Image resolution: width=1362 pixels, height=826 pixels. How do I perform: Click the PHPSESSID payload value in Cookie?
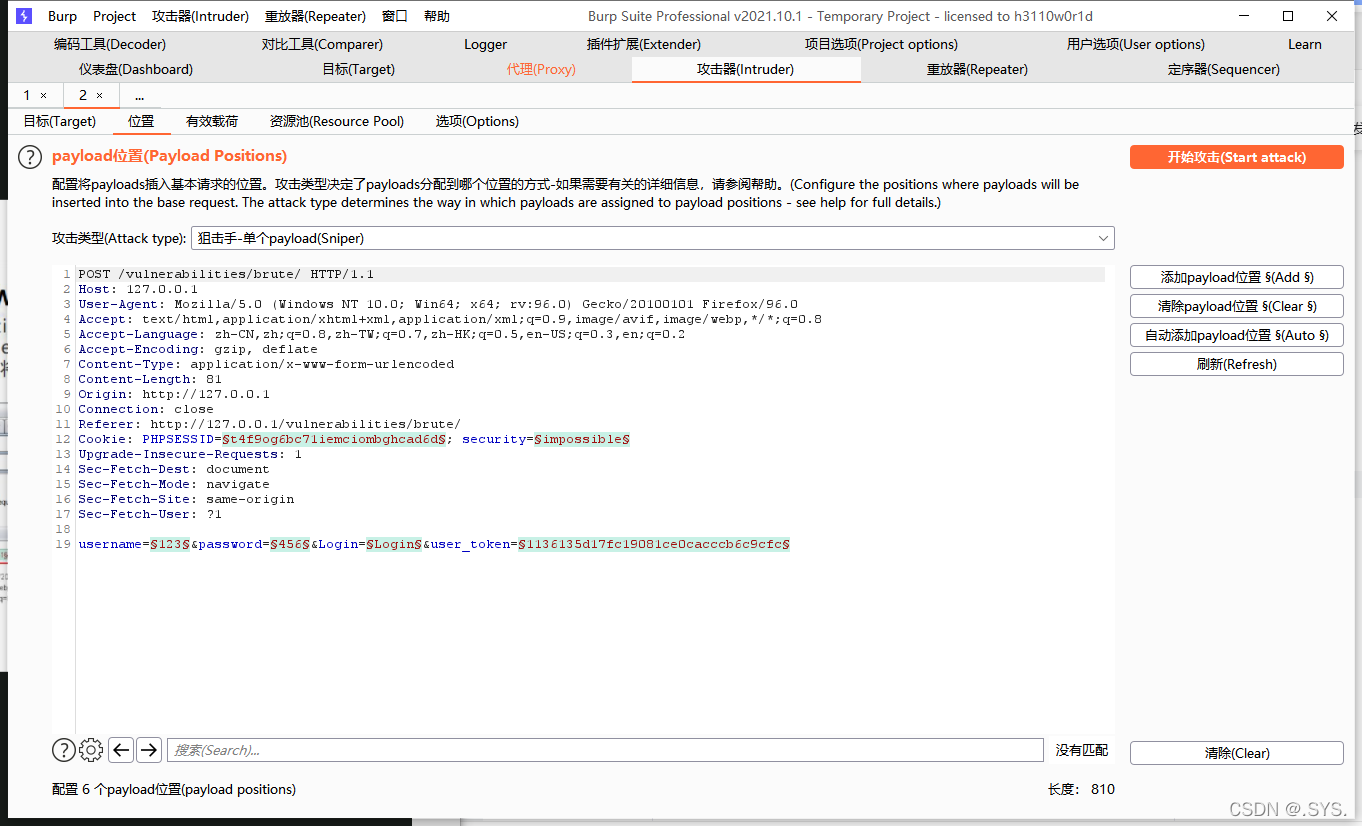[334, 439]
